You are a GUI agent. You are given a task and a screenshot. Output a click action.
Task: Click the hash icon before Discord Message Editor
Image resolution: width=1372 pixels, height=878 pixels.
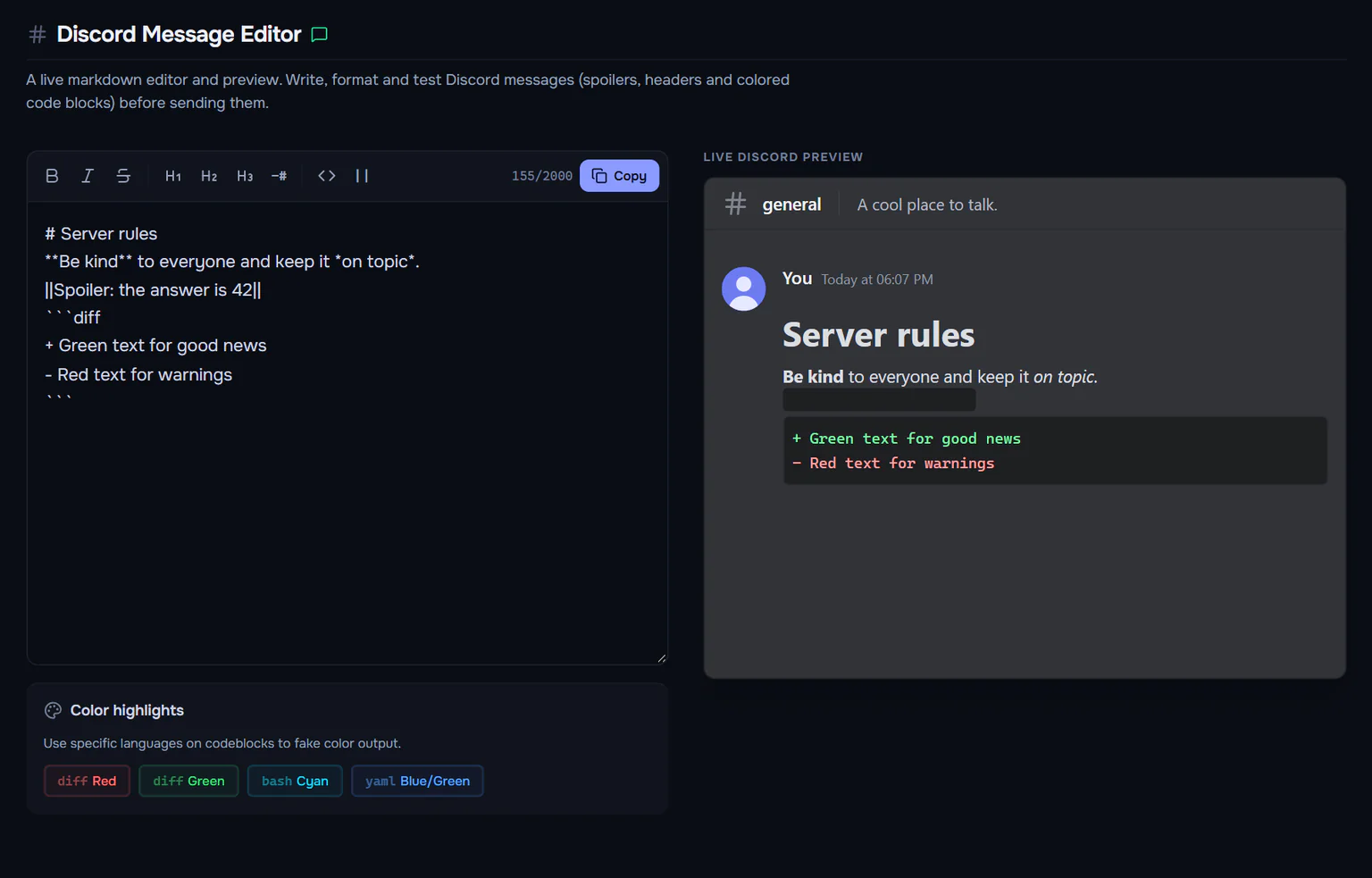point(38,35)
